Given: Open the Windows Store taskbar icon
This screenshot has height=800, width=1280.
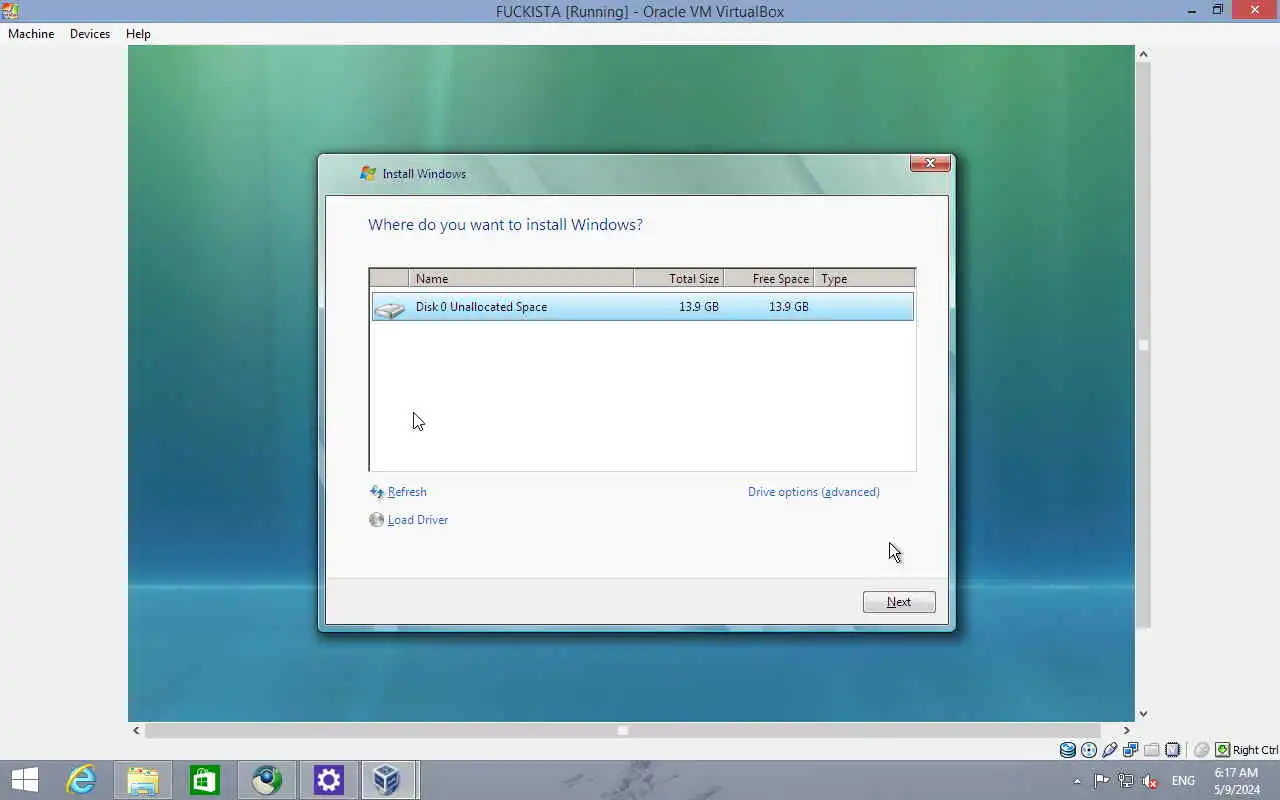Looking at the screenshot, I should click(x=205, y=780).
